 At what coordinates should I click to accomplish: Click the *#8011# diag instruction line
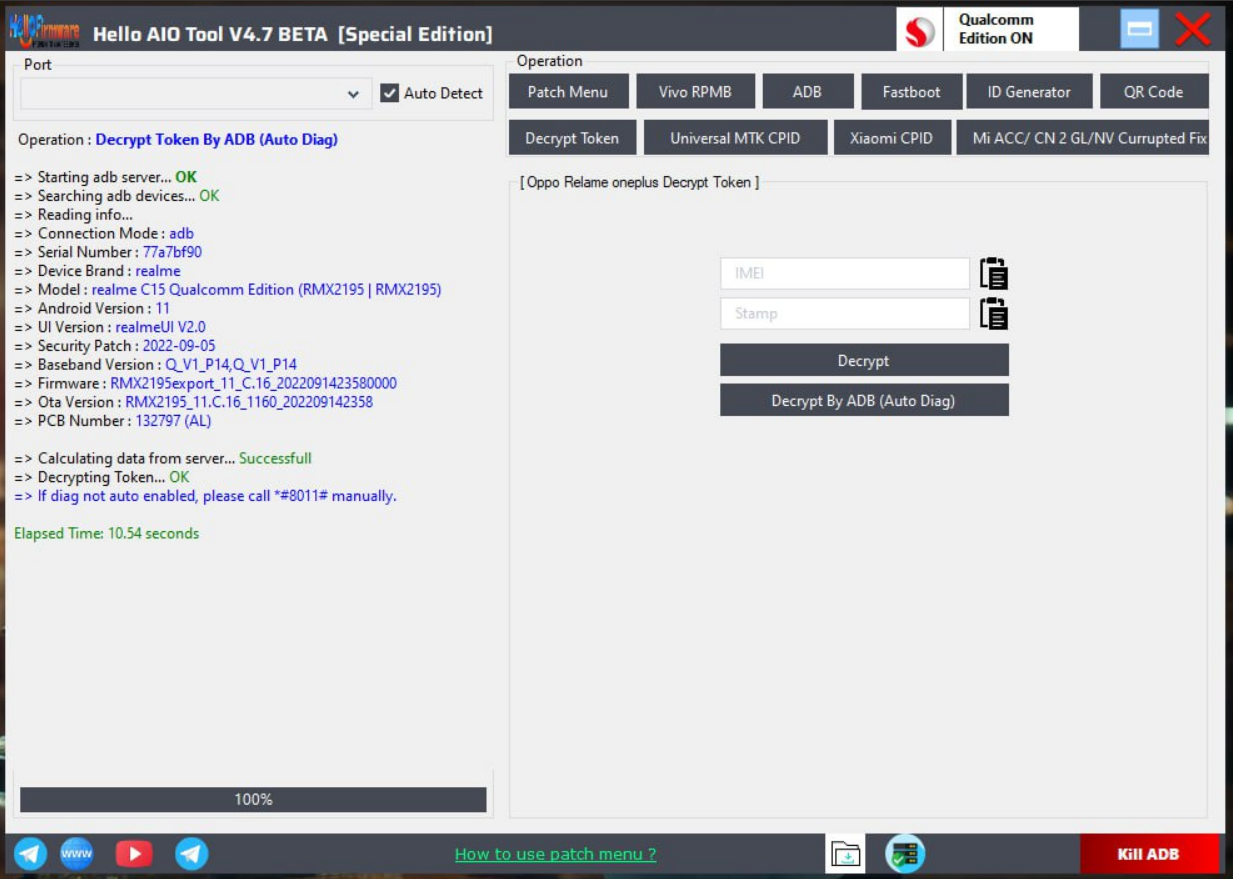click(x=205, y=495)
